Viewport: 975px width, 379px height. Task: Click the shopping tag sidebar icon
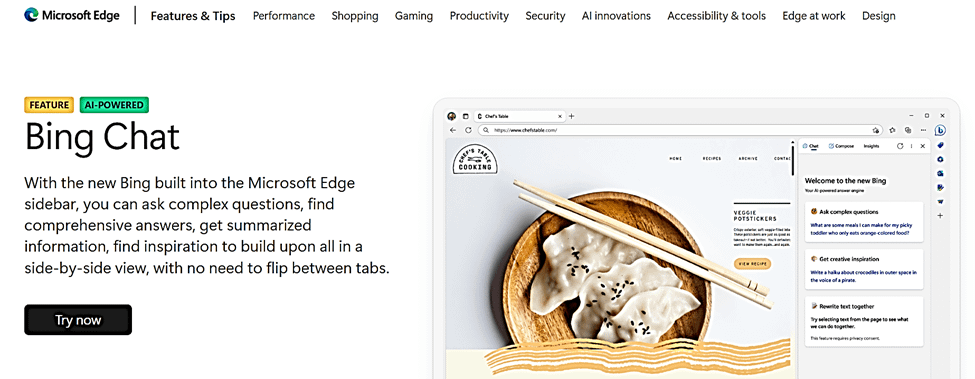940,145
